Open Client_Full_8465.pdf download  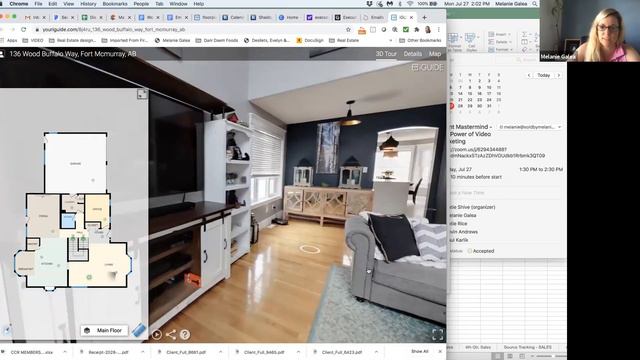pos(263,352)
